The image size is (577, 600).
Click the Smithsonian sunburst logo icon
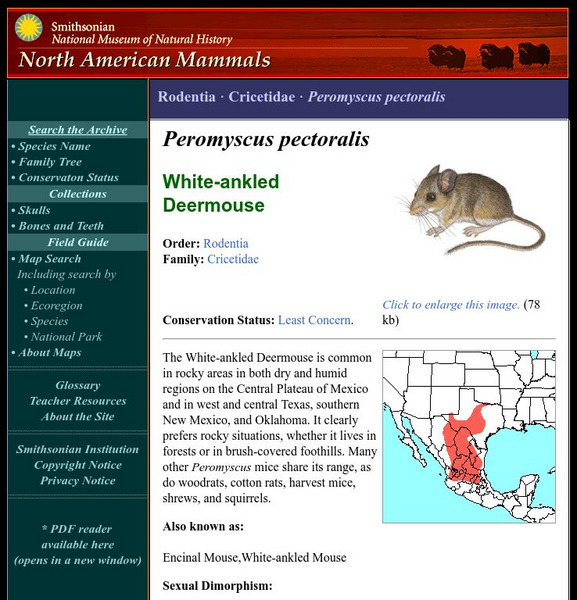[x=29, y=28]
